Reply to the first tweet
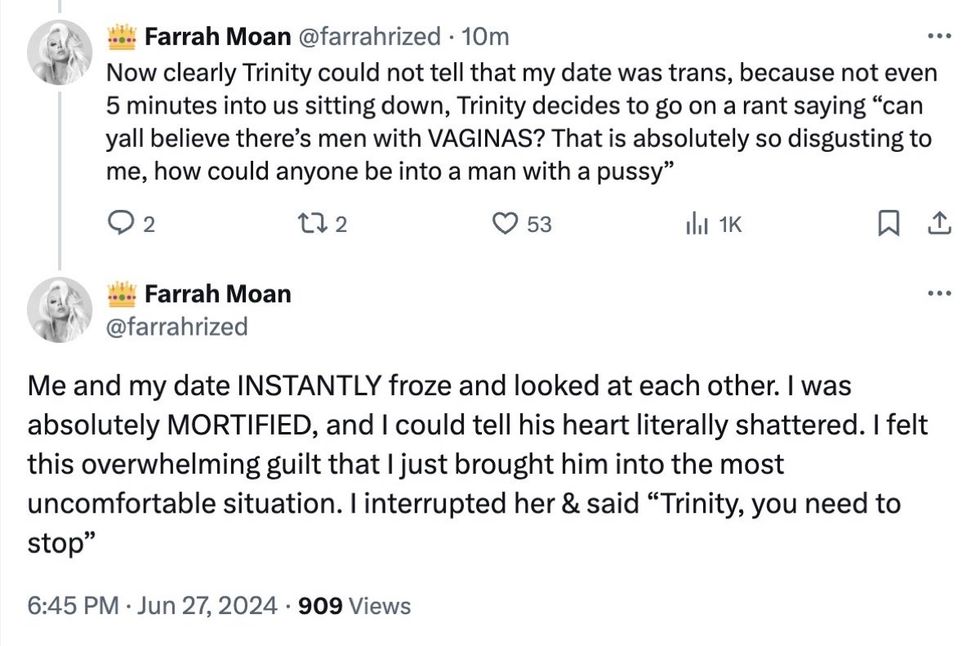980x646 pixels. tap(123, 225)
